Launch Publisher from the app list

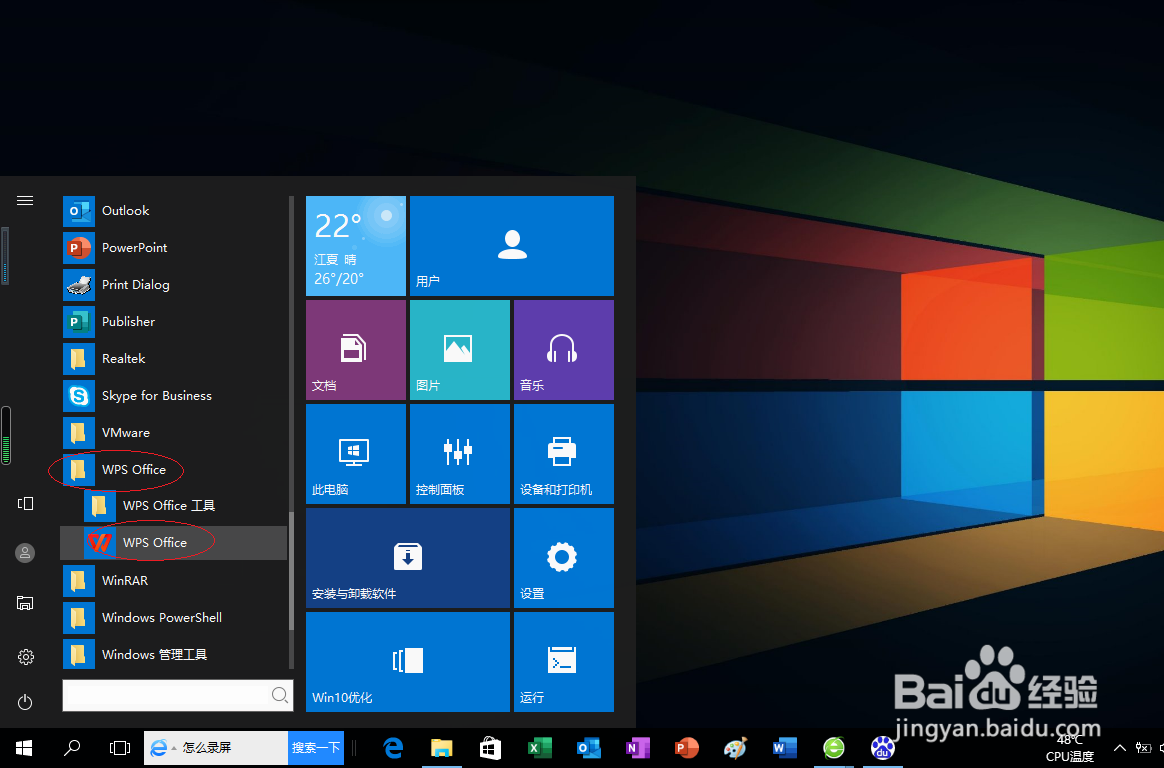[x=174, y=321]
